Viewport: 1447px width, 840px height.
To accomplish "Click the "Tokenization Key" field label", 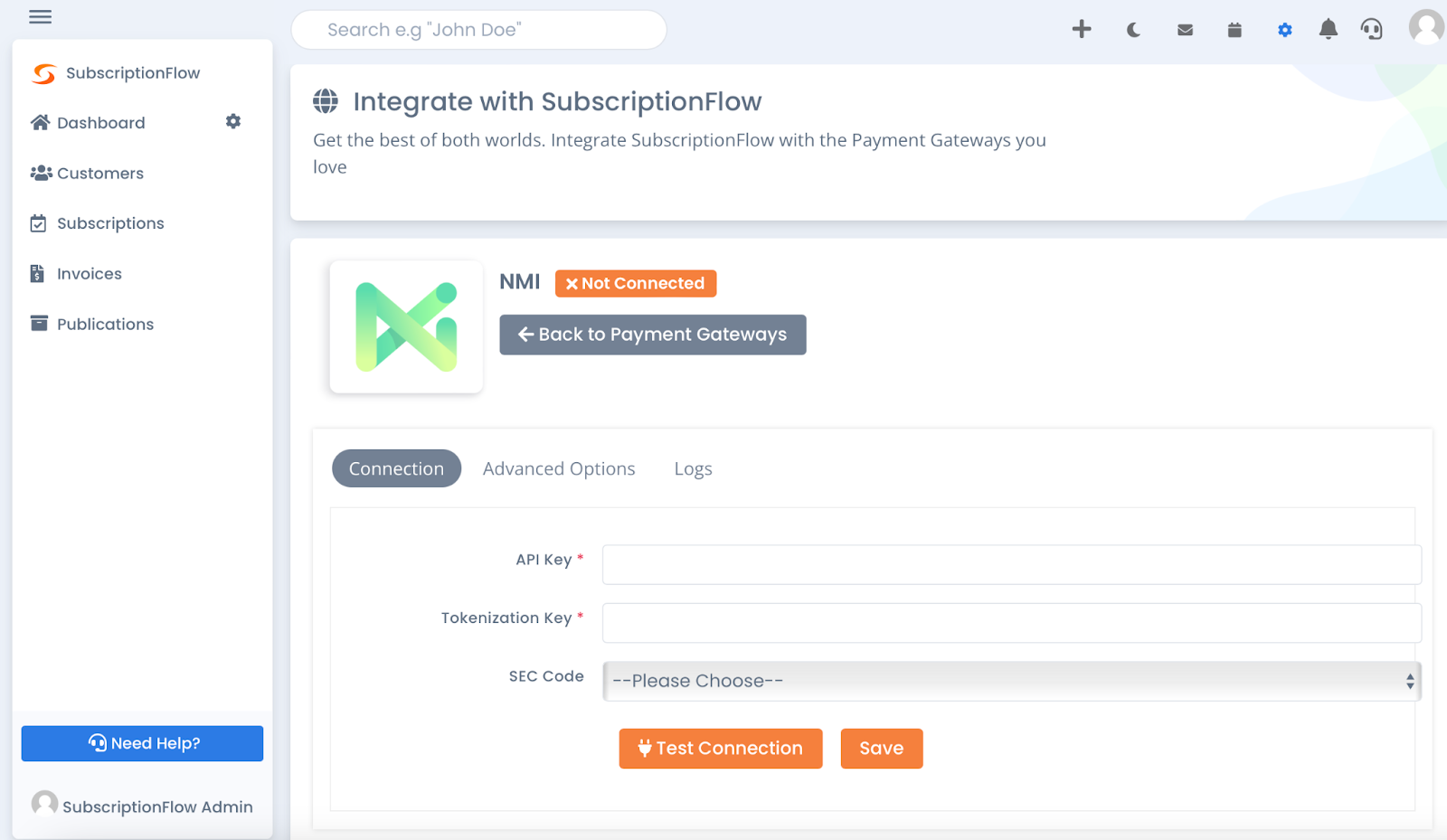I will point(506,618).
